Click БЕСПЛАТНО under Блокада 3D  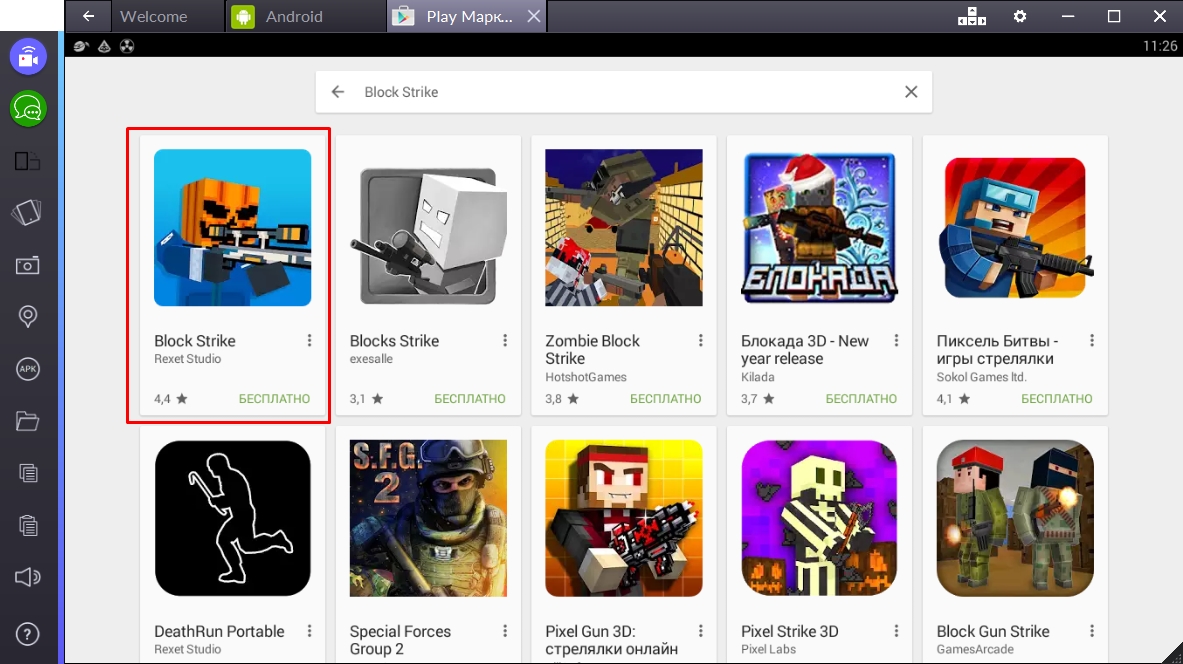pyautogui.click(x=861, y=399)
